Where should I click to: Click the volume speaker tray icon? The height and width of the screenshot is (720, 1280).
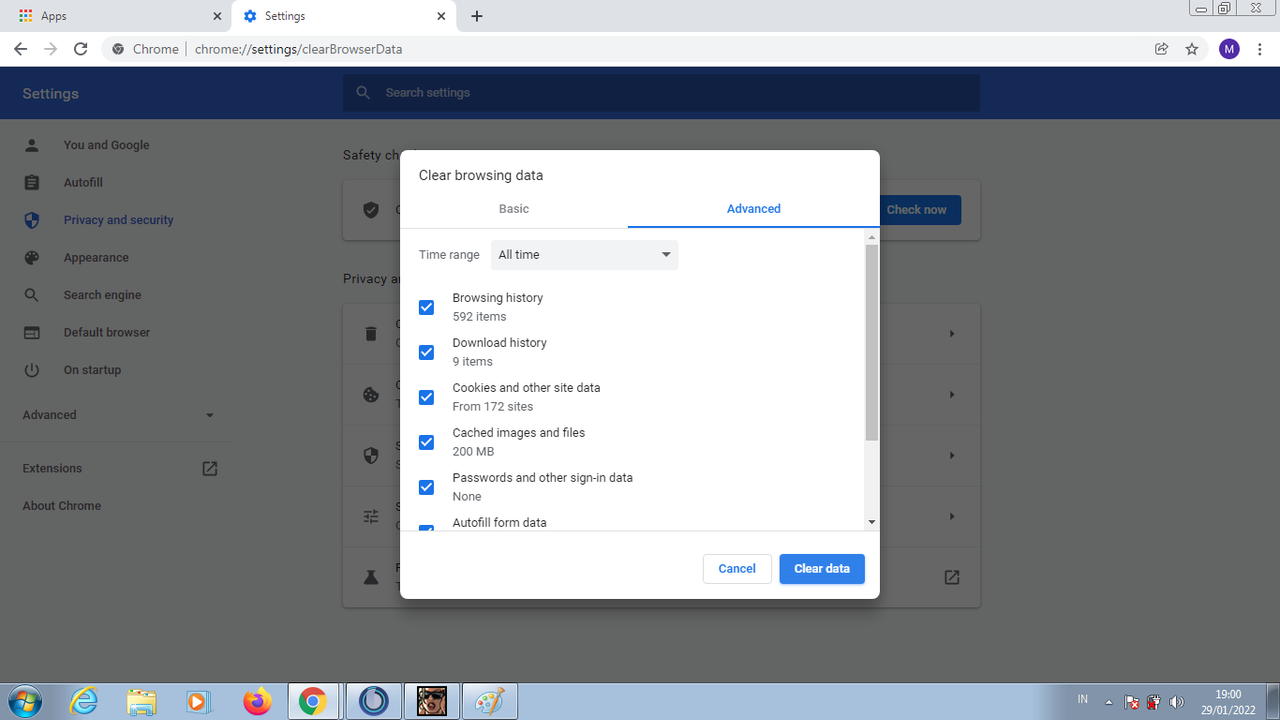(x=1177, y=702)
